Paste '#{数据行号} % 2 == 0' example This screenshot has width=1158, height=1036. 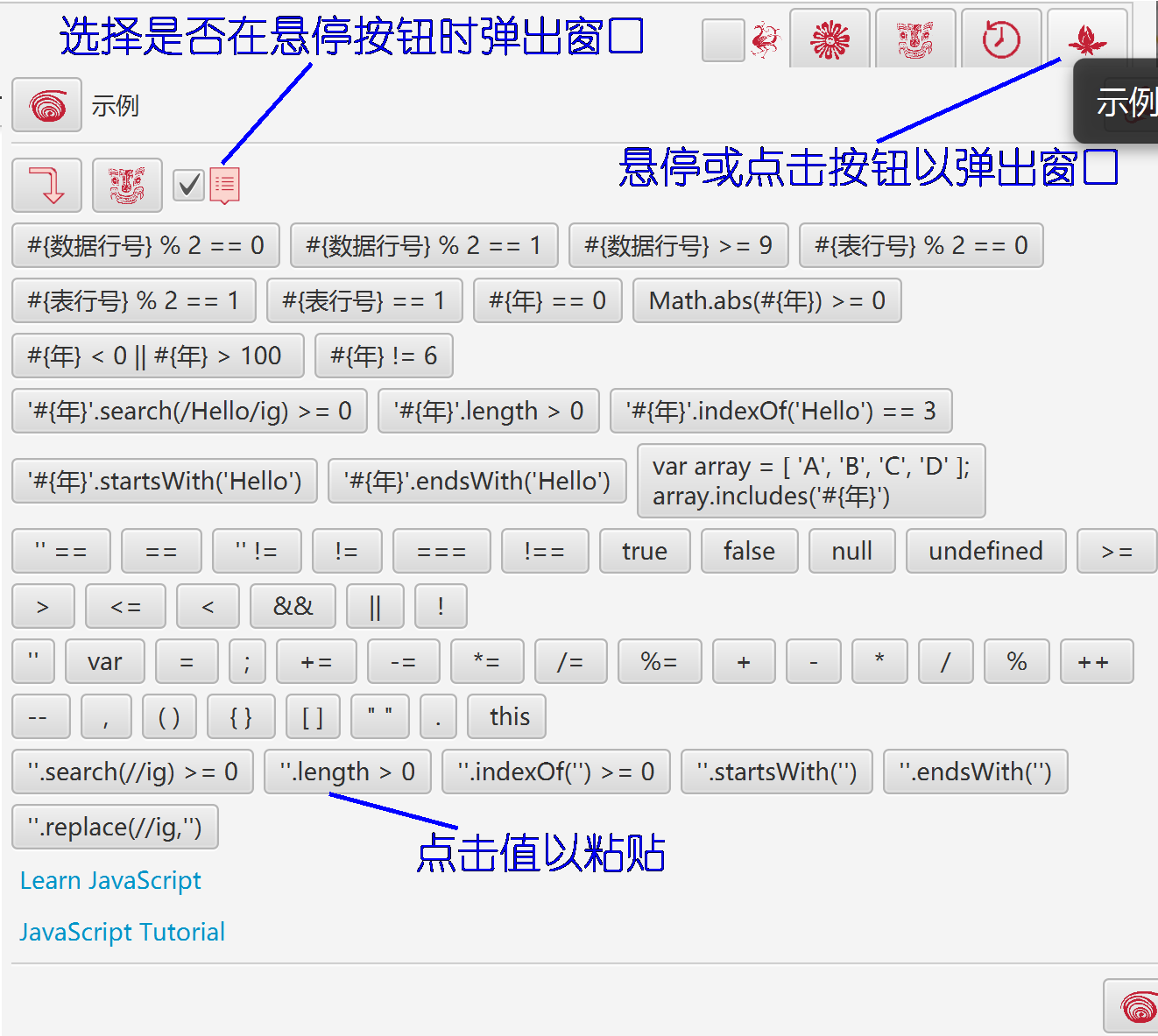tap(145, 245)
